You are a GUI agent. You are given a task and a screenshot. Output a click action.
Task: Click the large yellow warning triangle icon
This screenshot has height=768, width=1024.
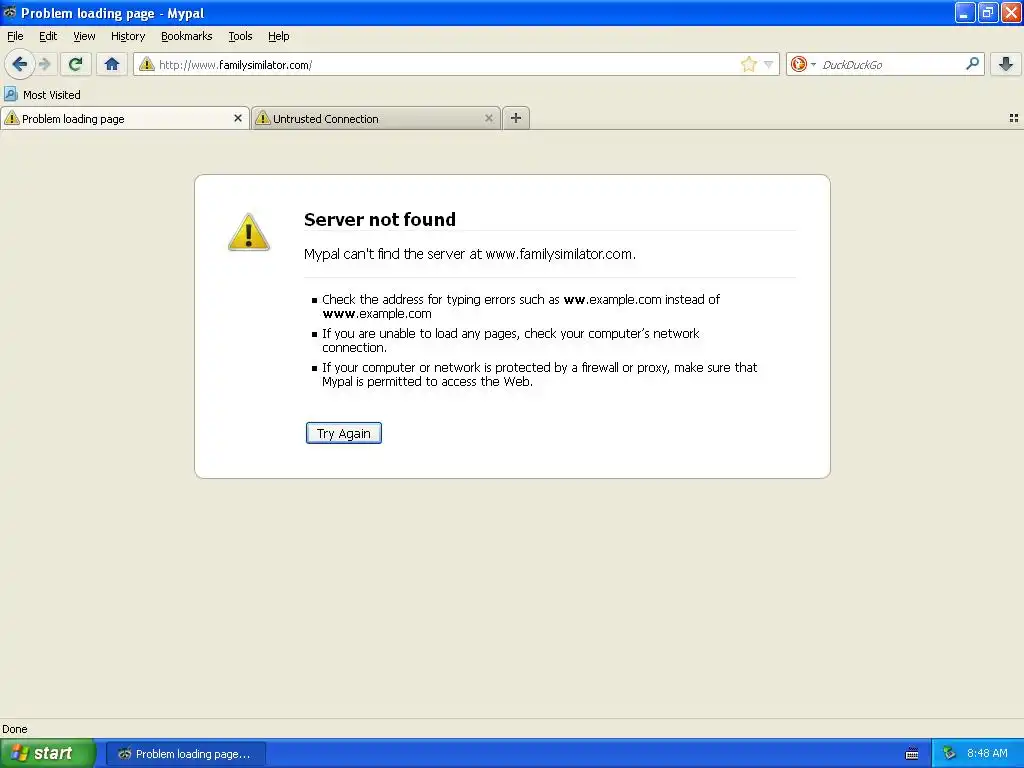point(249,232)
